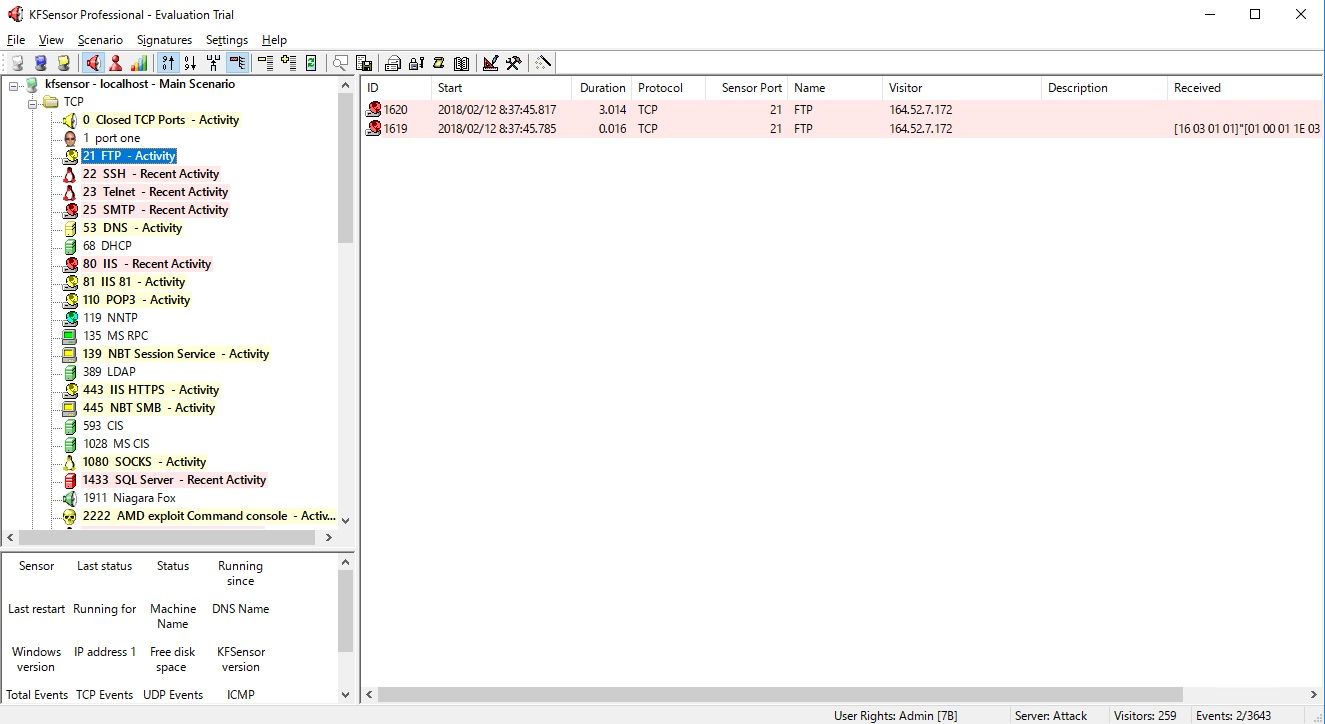Click the blue server toolbar icon
1325x724 pixels.
point(40,63)
